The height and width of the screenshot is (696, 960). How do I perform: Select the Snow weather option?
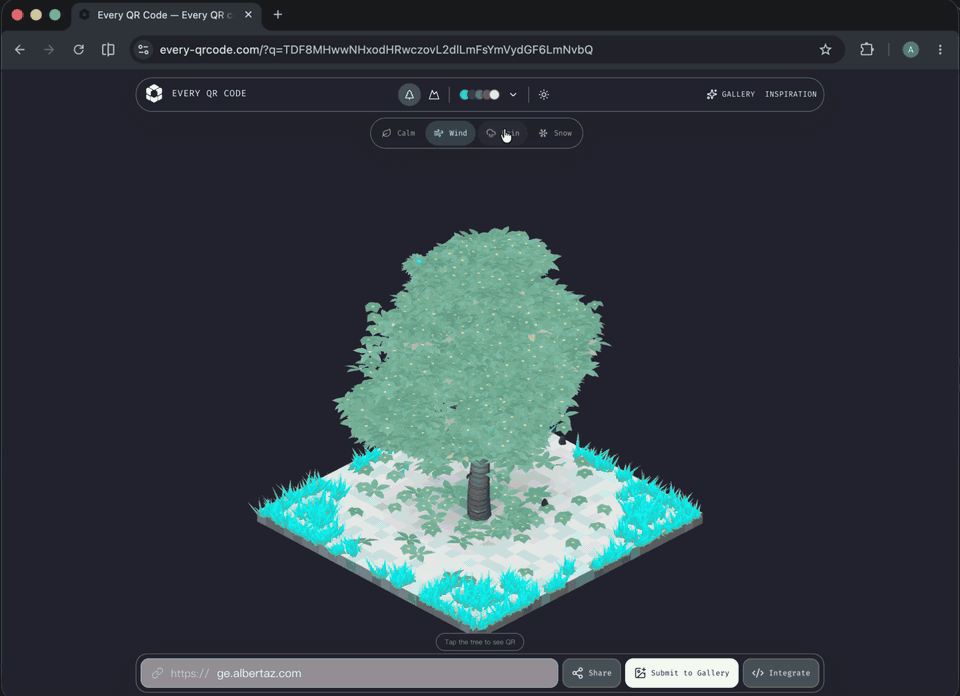pos(555,133)
